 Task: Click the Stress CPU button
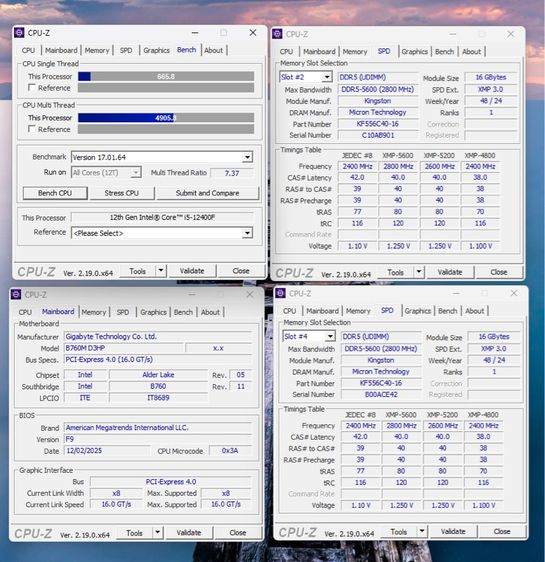pos(121,193)
